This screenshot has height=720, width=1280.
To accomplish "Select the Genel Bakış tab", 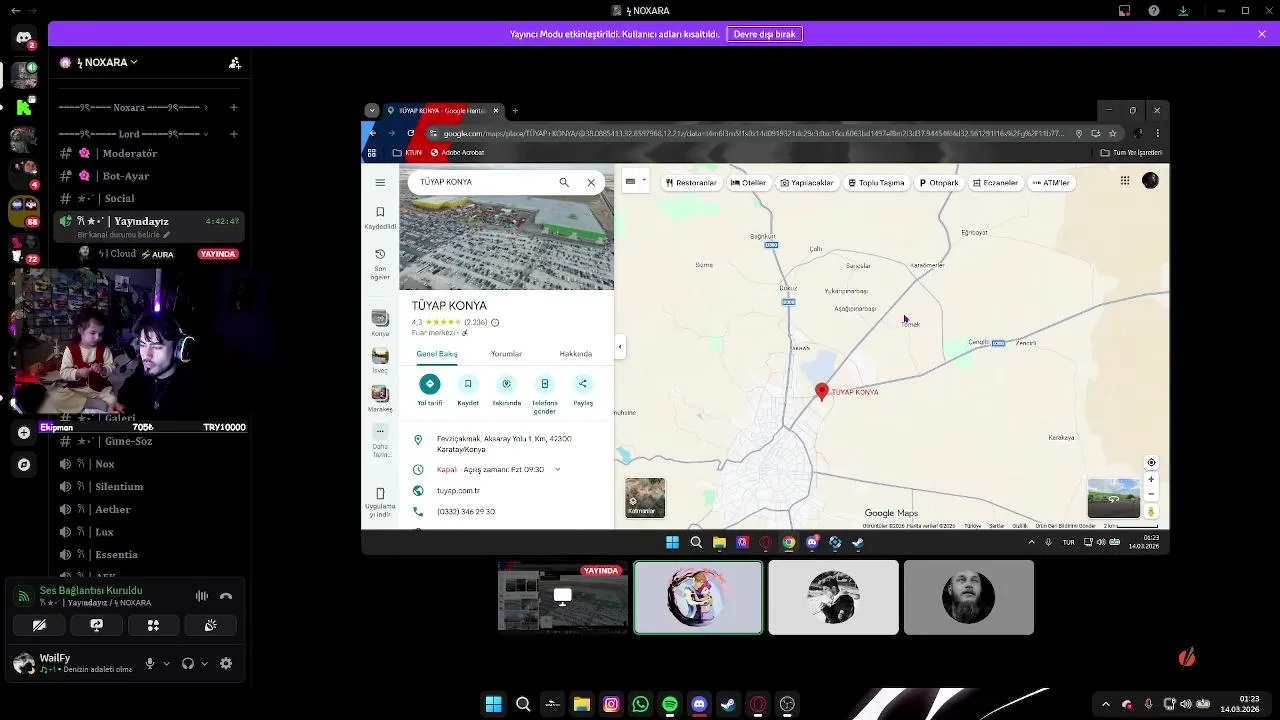I will [x=437, y=354].
